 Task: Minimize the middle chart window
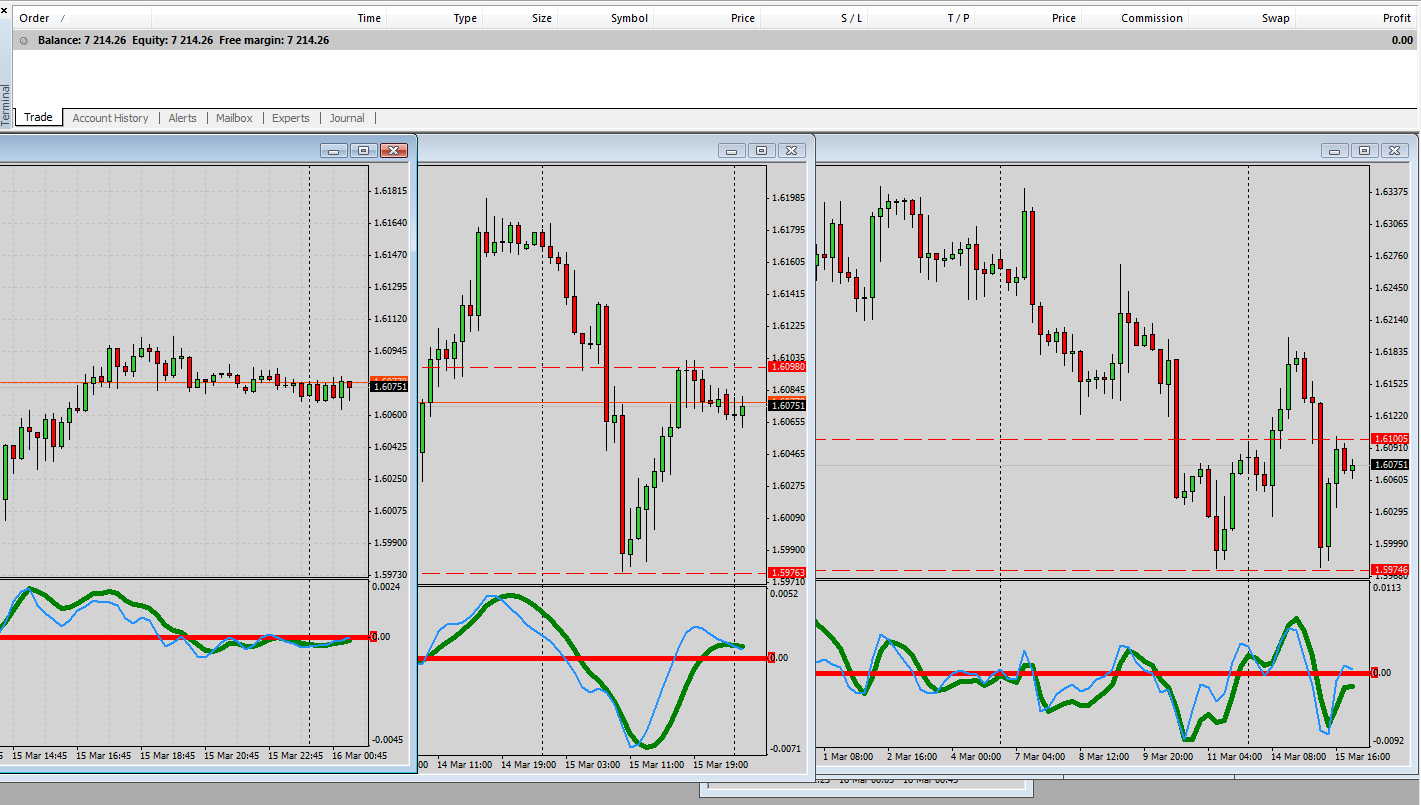[731, 150]
